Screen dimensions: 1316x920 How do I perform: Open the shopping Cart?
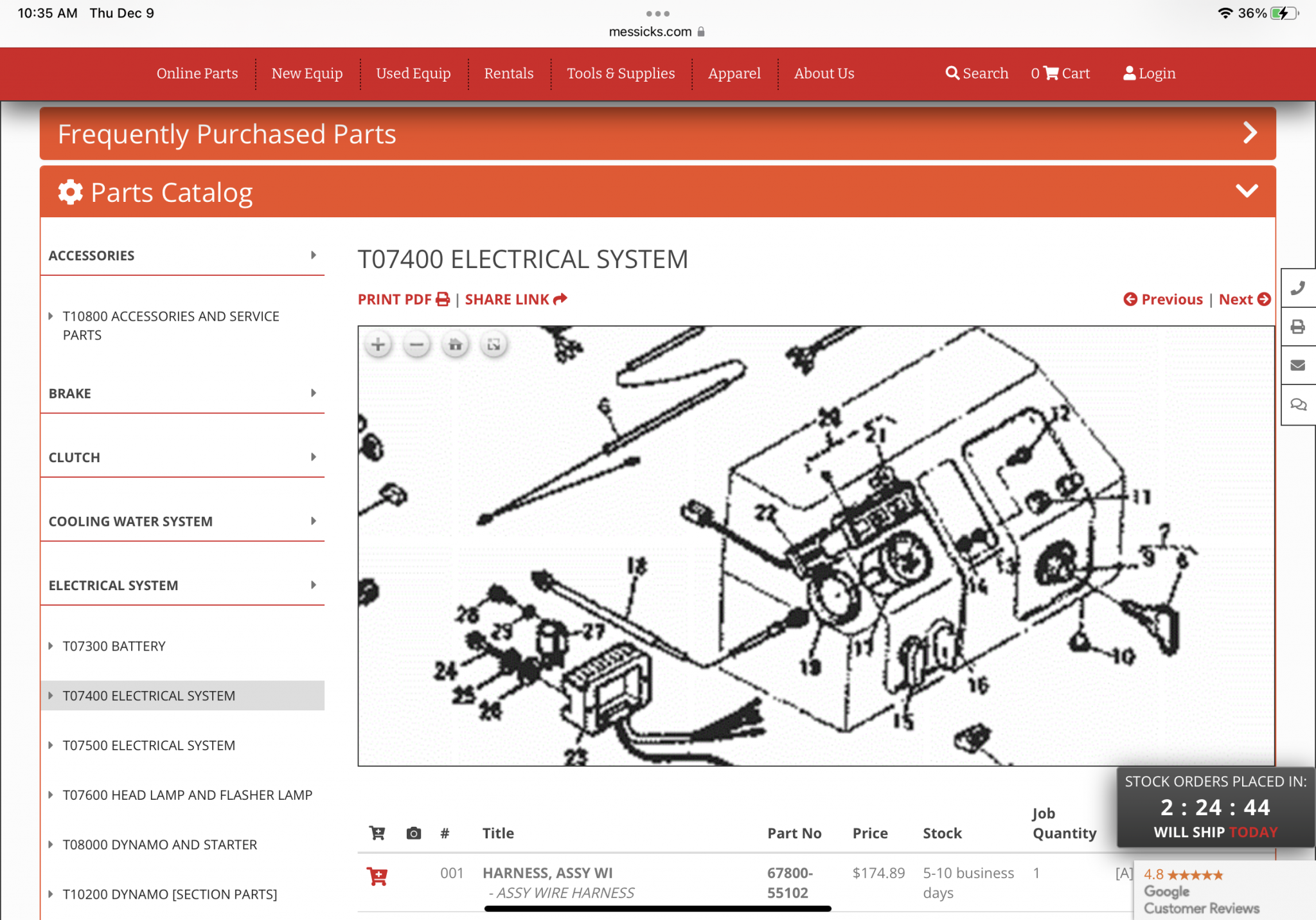click(x=1060, y=73)
